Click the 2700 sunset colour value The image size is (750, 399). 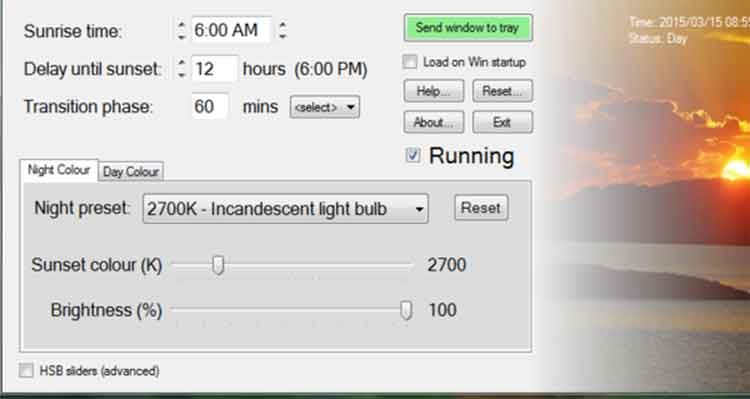click(447, 265)
